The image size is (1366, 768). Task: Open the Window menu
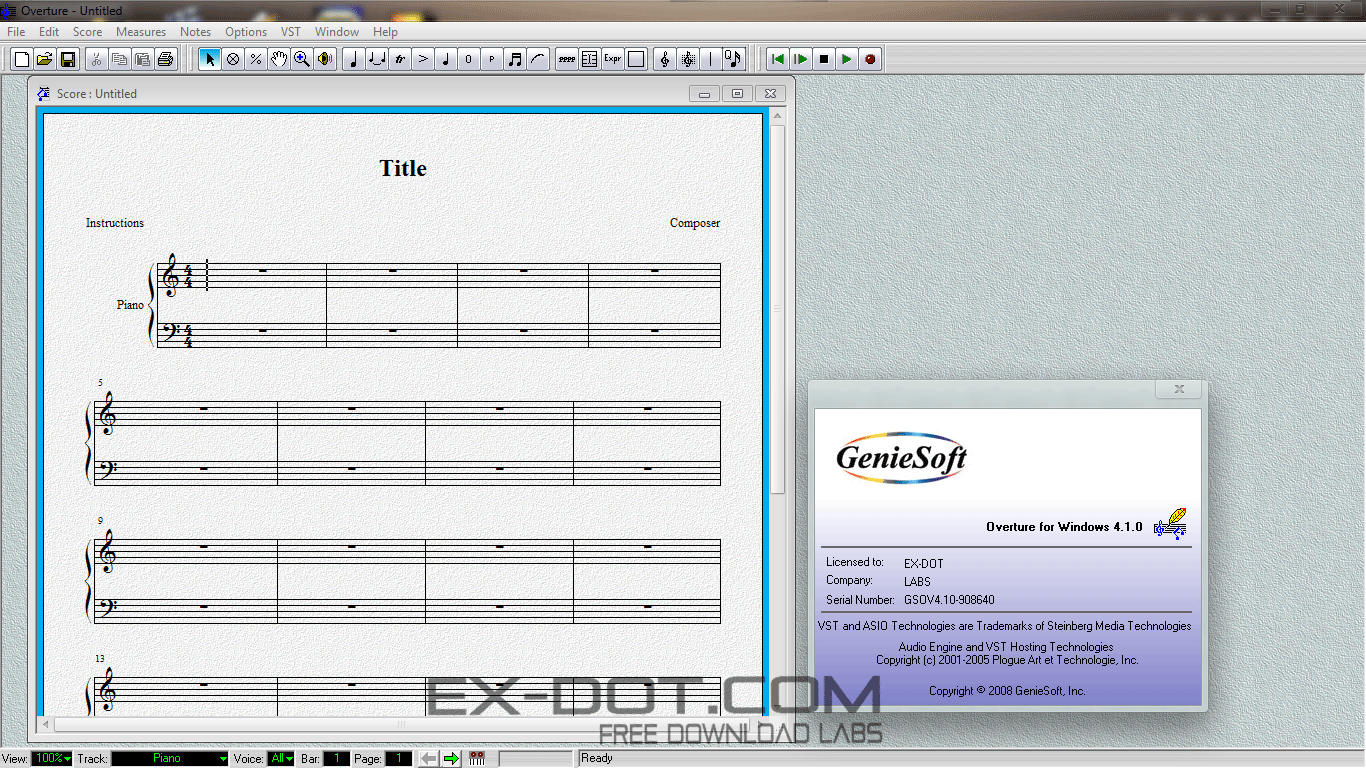[x=337, y=32]
